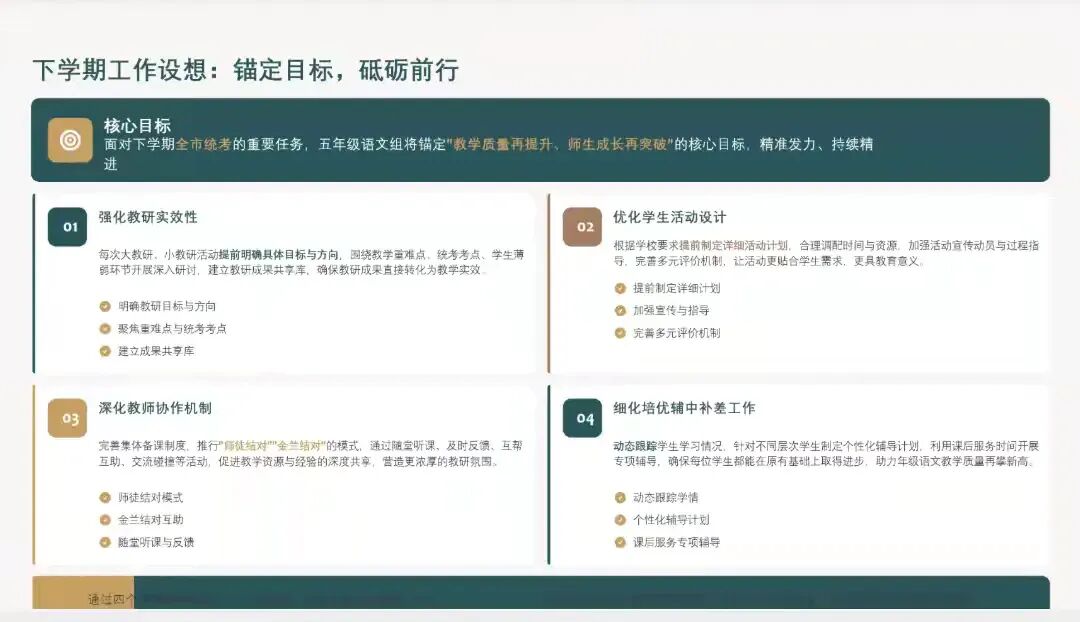The height and width of the screenshot is (622, 1080).
Task: Click the 细化培优辅中补差工作 heading
Action: click(684, 408)
